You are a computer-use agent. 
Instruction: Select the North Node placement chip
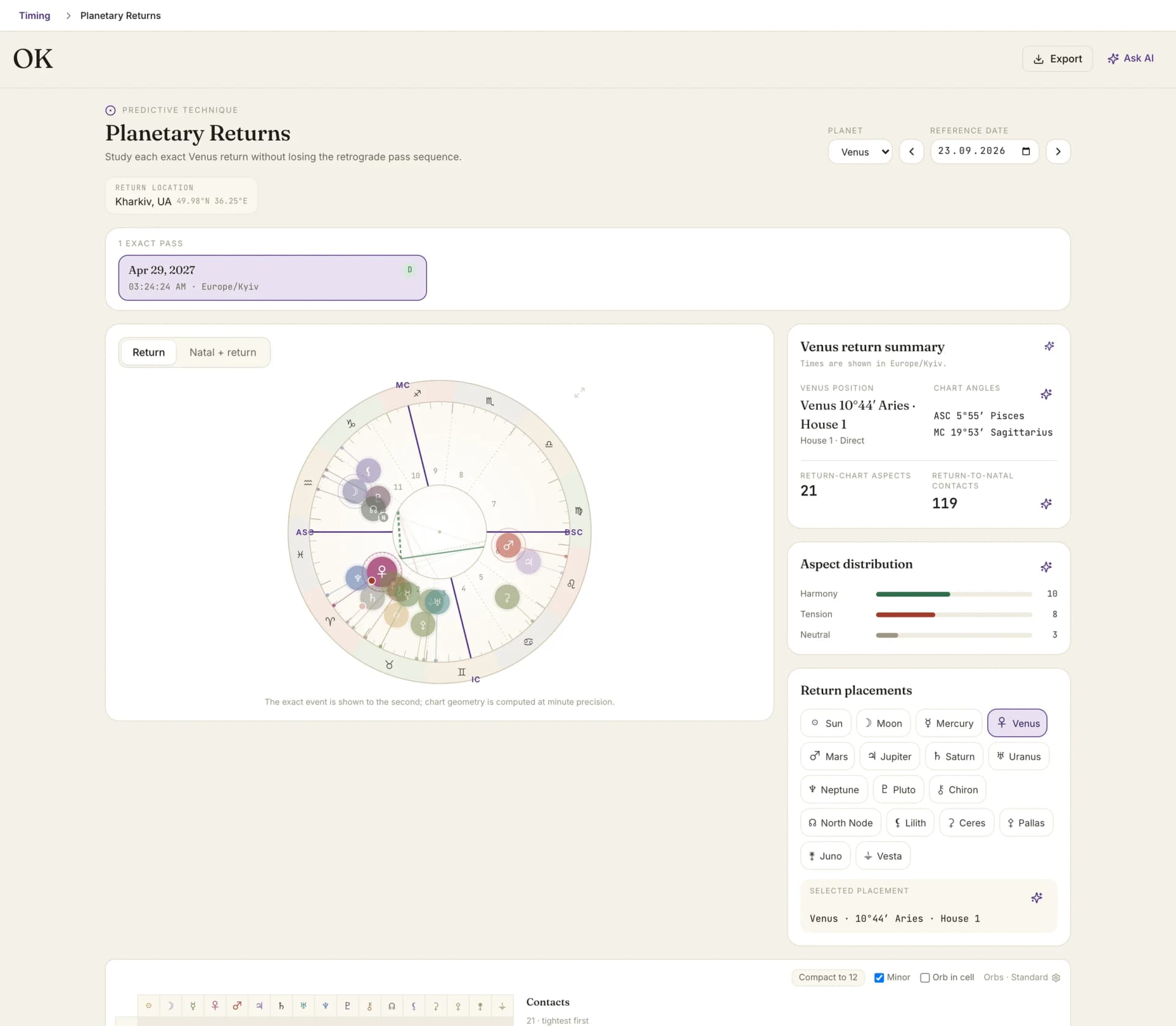point(840,823)
